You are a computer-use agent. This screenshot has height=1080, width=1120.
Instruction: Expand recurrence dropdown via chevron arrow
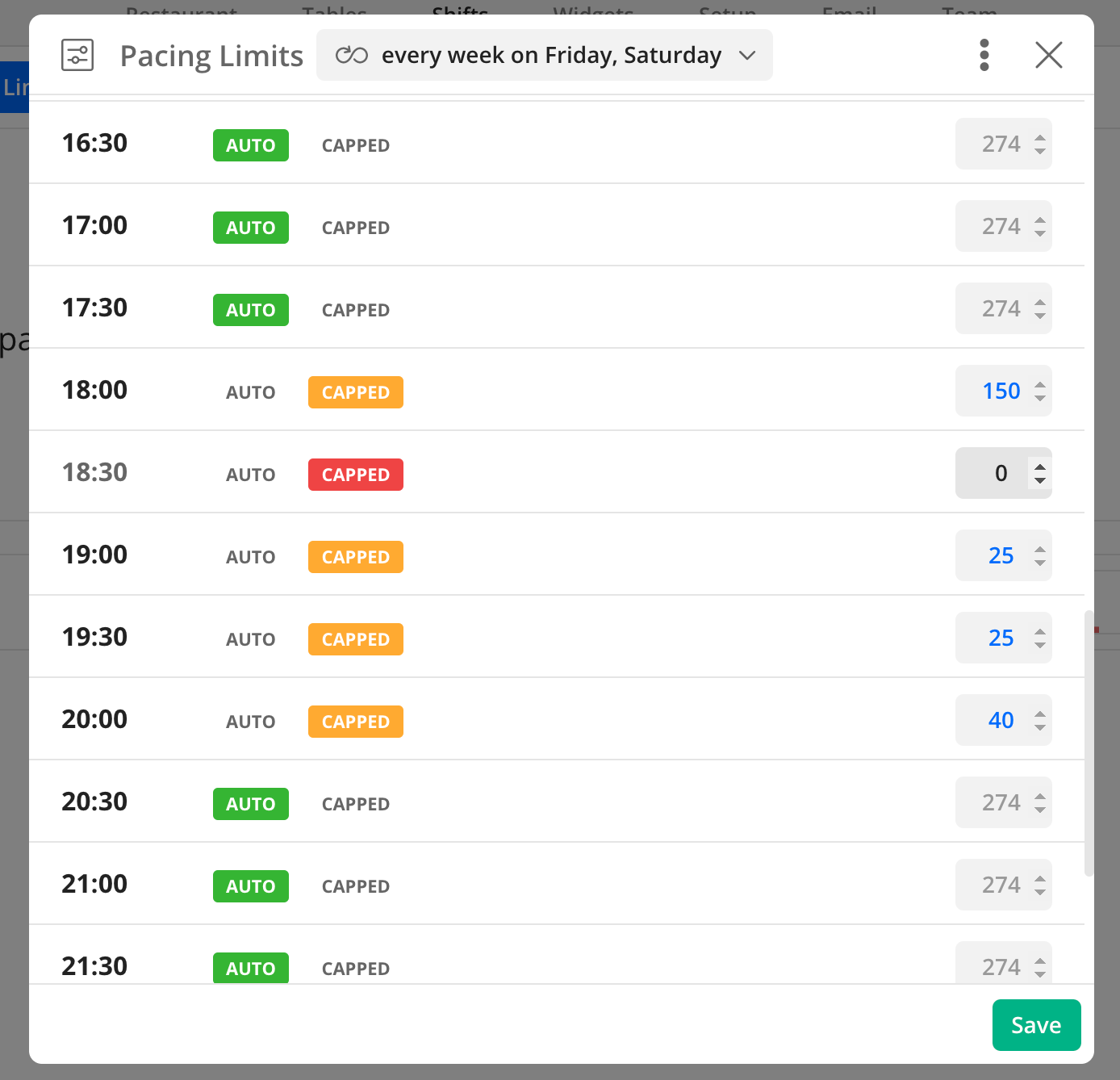747,56
